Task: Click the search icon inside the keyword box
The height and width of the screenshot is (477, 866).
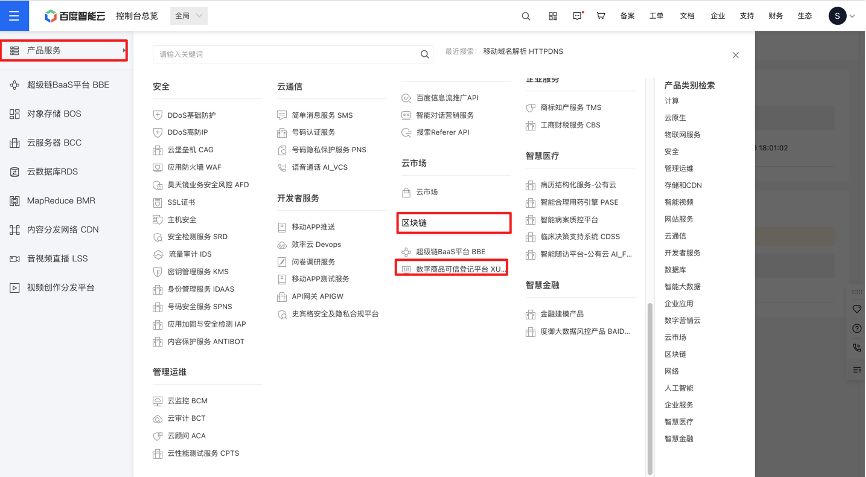Action: pos(425,54)
